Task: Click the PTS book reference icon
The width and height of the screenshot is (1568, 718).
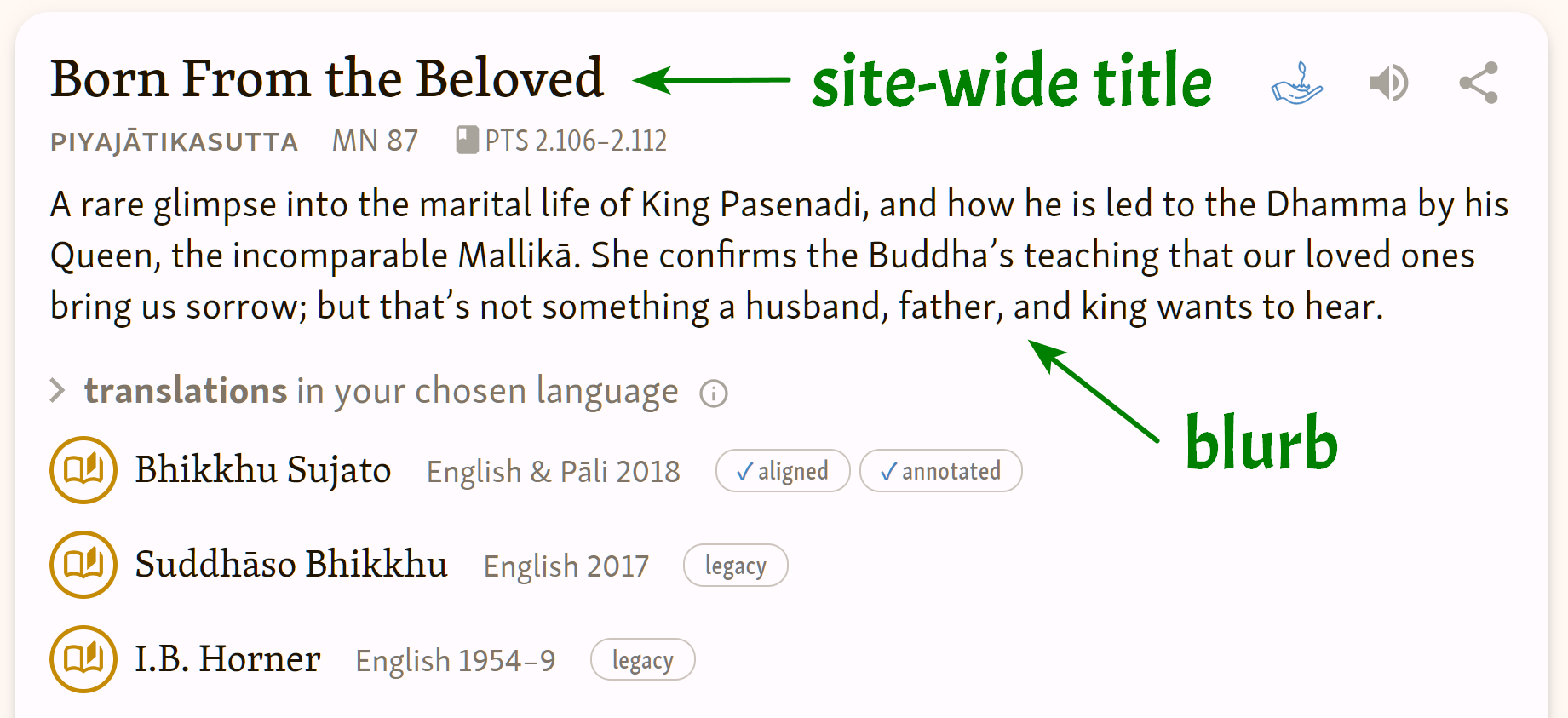Action: 467,141
